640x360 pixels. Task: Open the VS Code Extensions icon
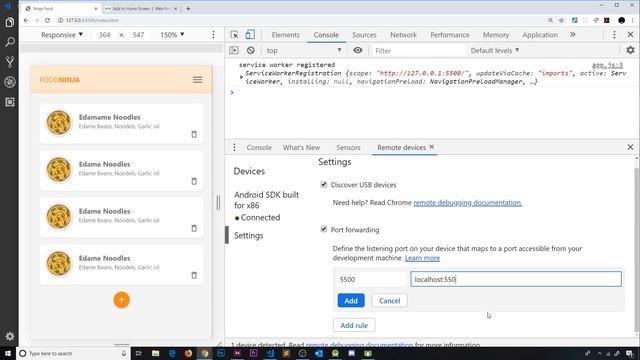coord(9,102)
